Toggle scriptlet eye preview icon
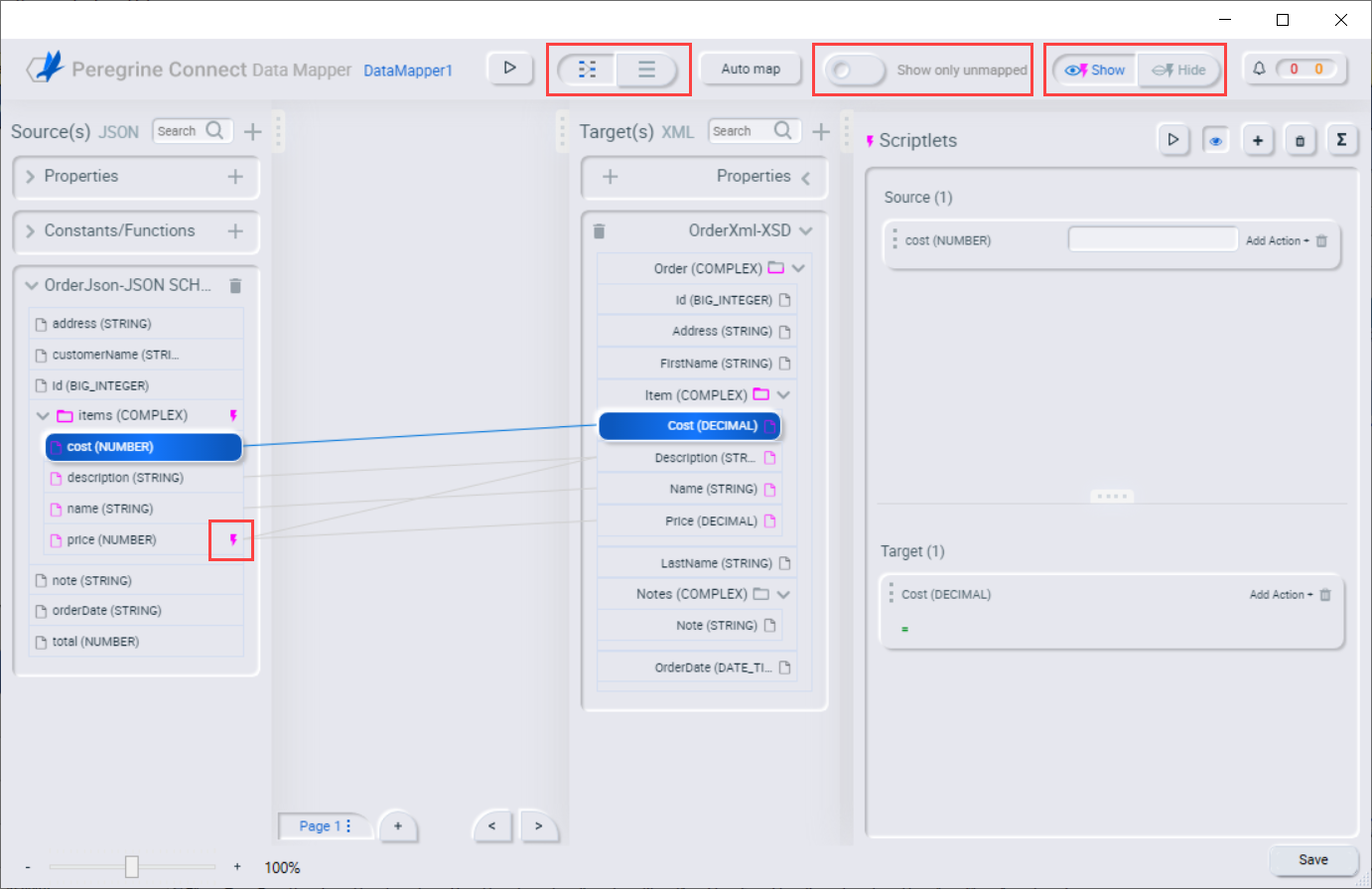This screenshot has width=1372, height=889. pyautogui.click(x=1215, y=140)
